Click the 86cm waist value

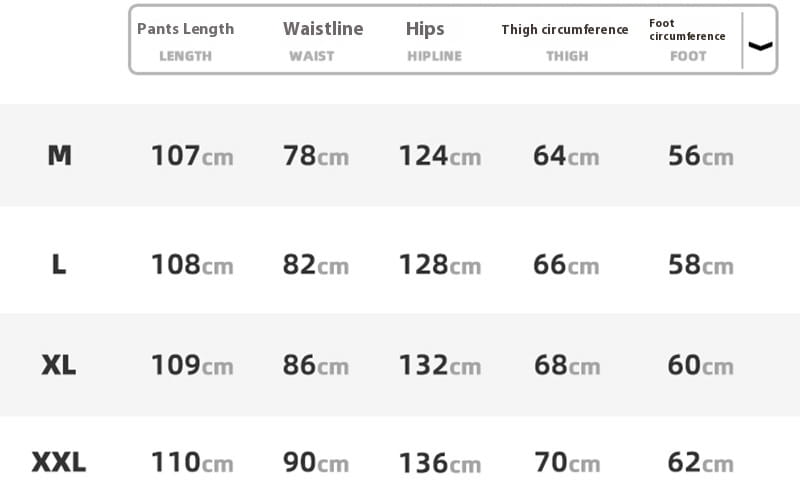click(316, 365)
